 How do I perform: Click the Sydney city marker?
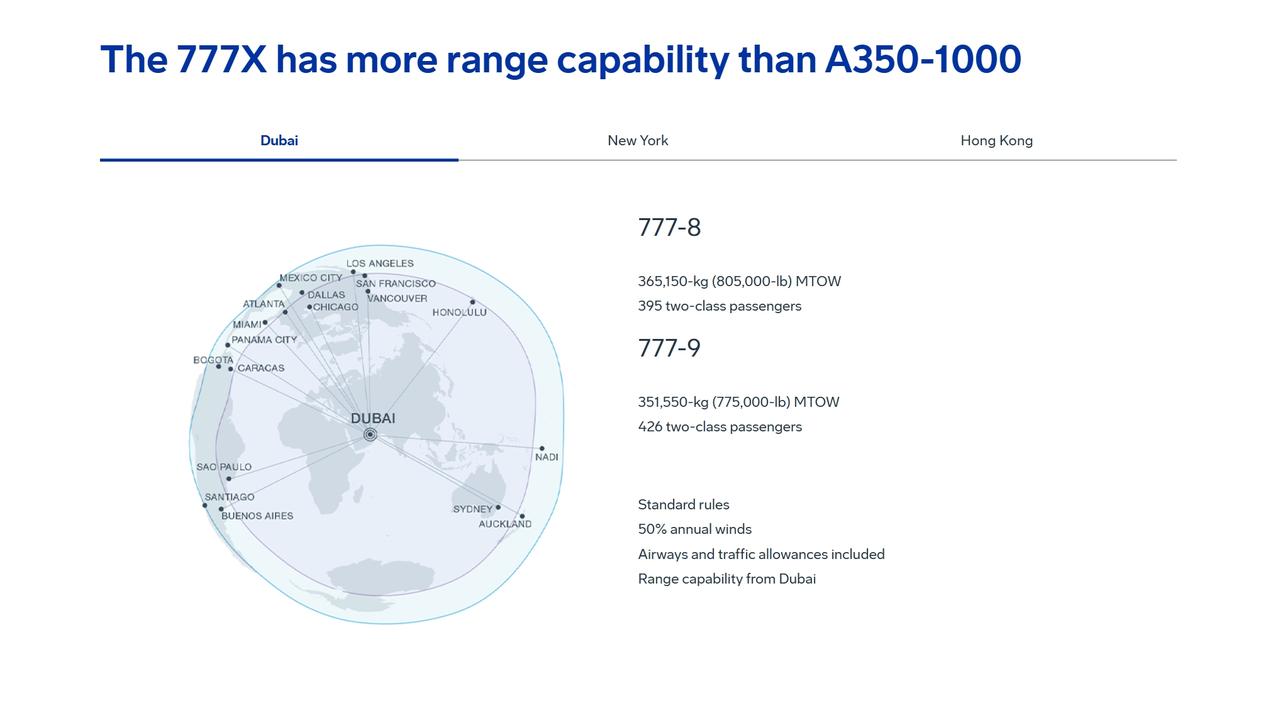pyautogui.click(x=498, y=507)
